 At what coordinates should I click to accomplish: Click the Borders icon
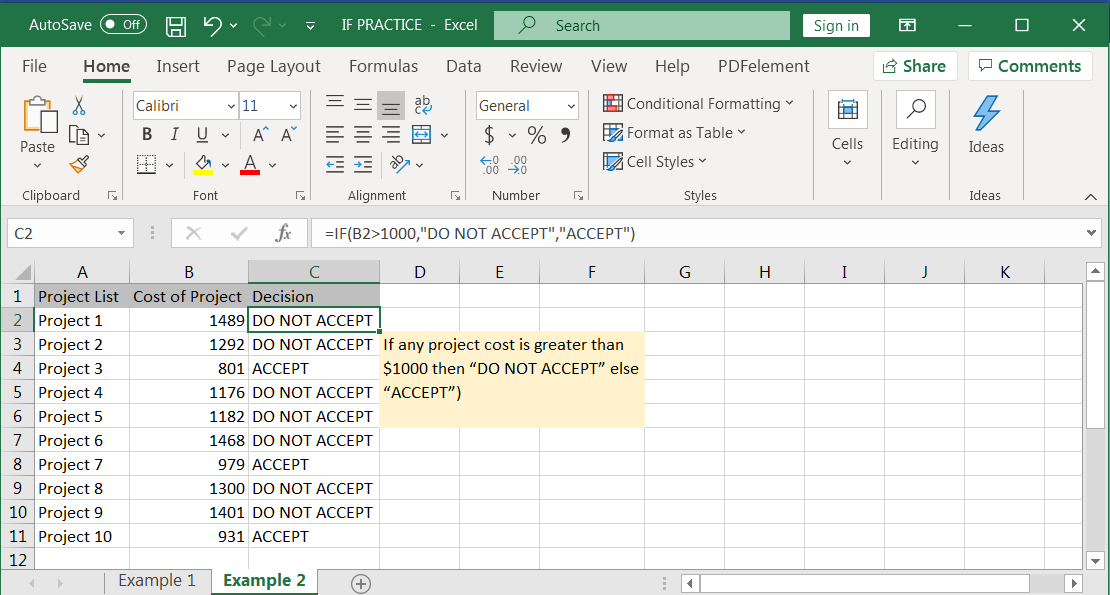coord(146,165)
